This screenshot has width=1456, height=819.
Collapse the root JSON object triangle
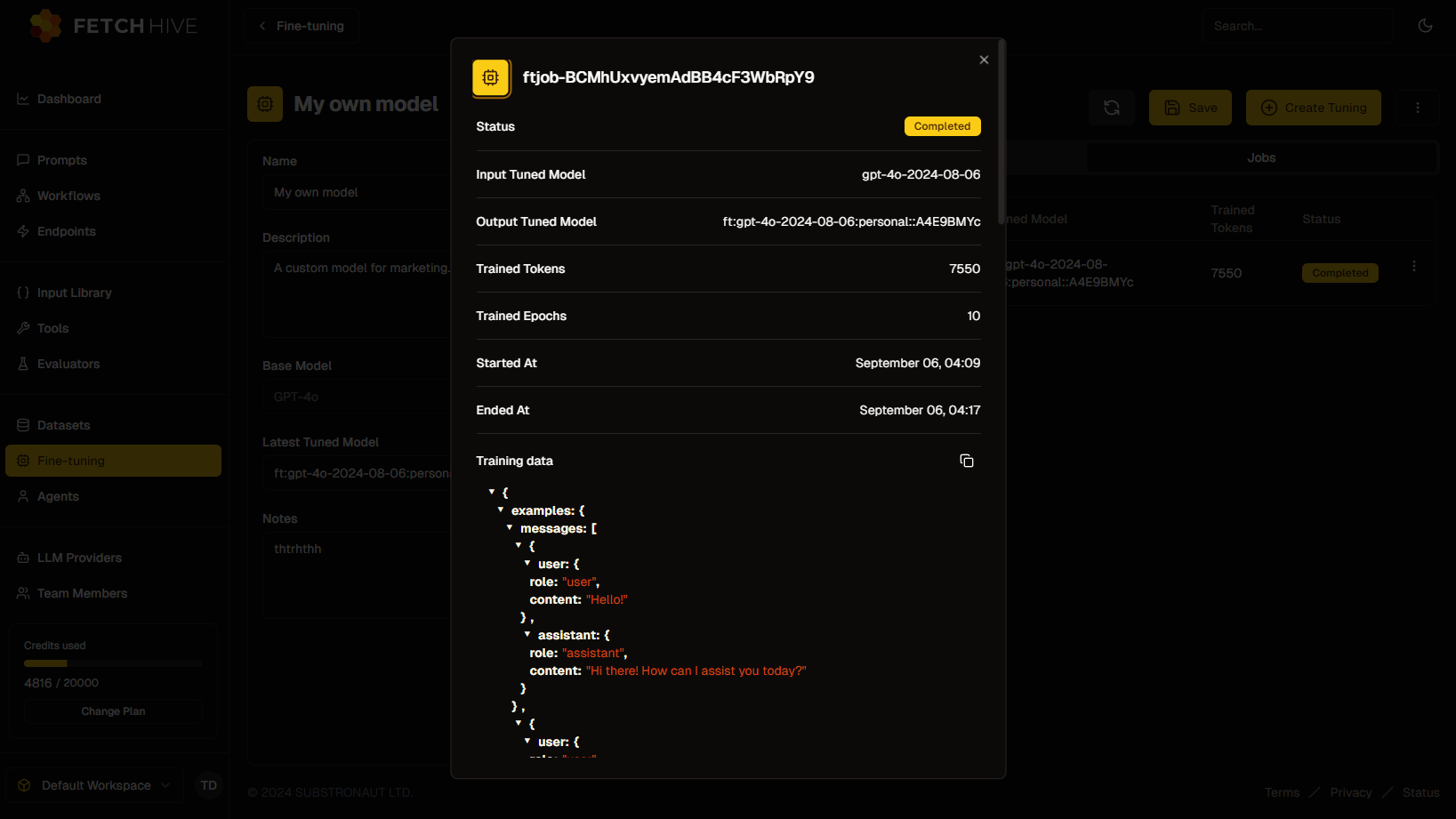point(492,492)
